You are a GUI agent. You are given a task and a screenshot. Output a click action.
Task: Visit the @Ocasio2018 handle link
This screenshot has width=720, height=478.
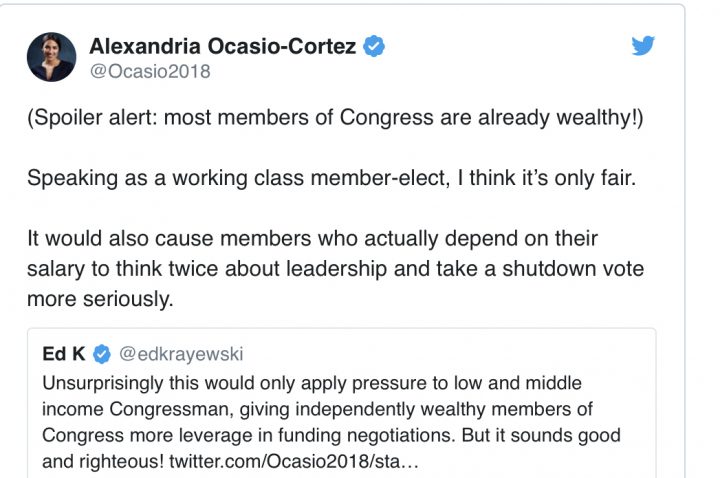[x=150, y=72]
